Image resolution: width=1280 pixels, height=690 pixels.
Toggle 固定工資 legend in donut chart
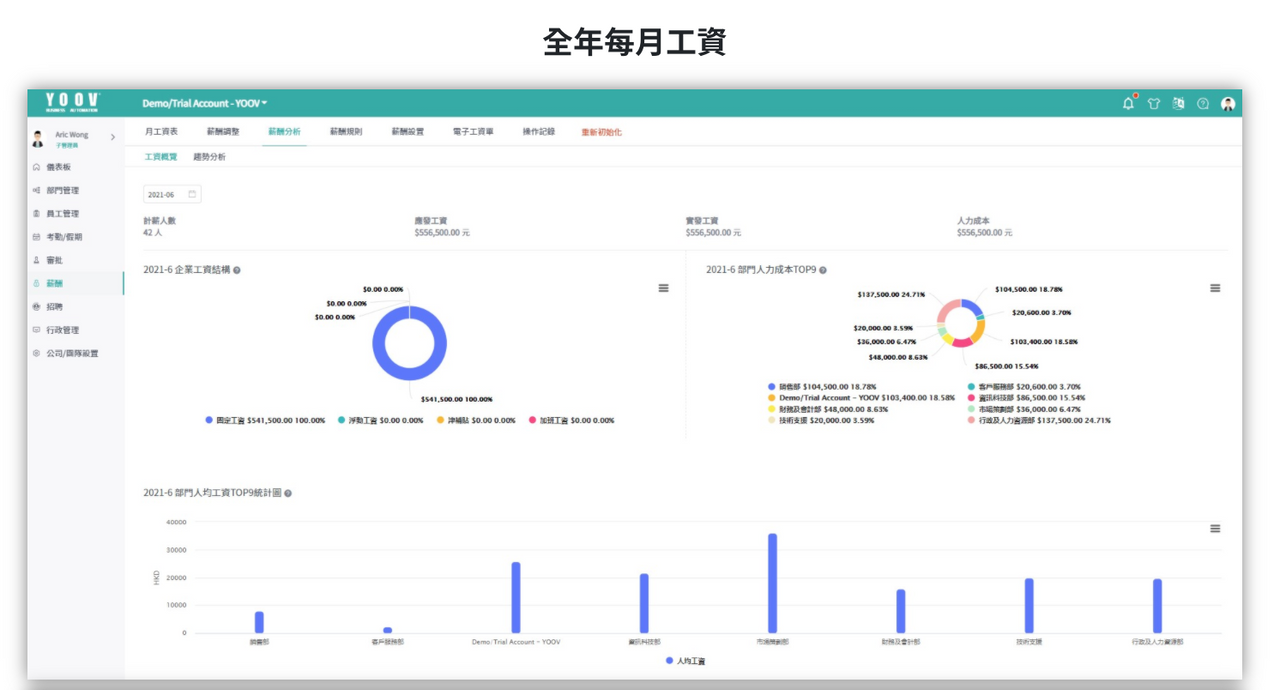(x=265, y=421)
